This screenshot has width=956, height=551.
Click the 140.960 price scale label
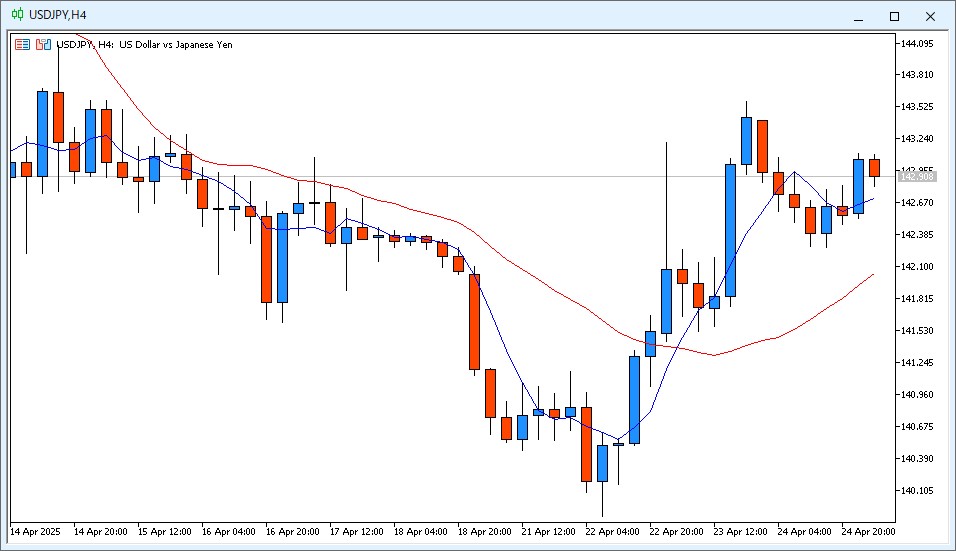(x=917, y=394)
